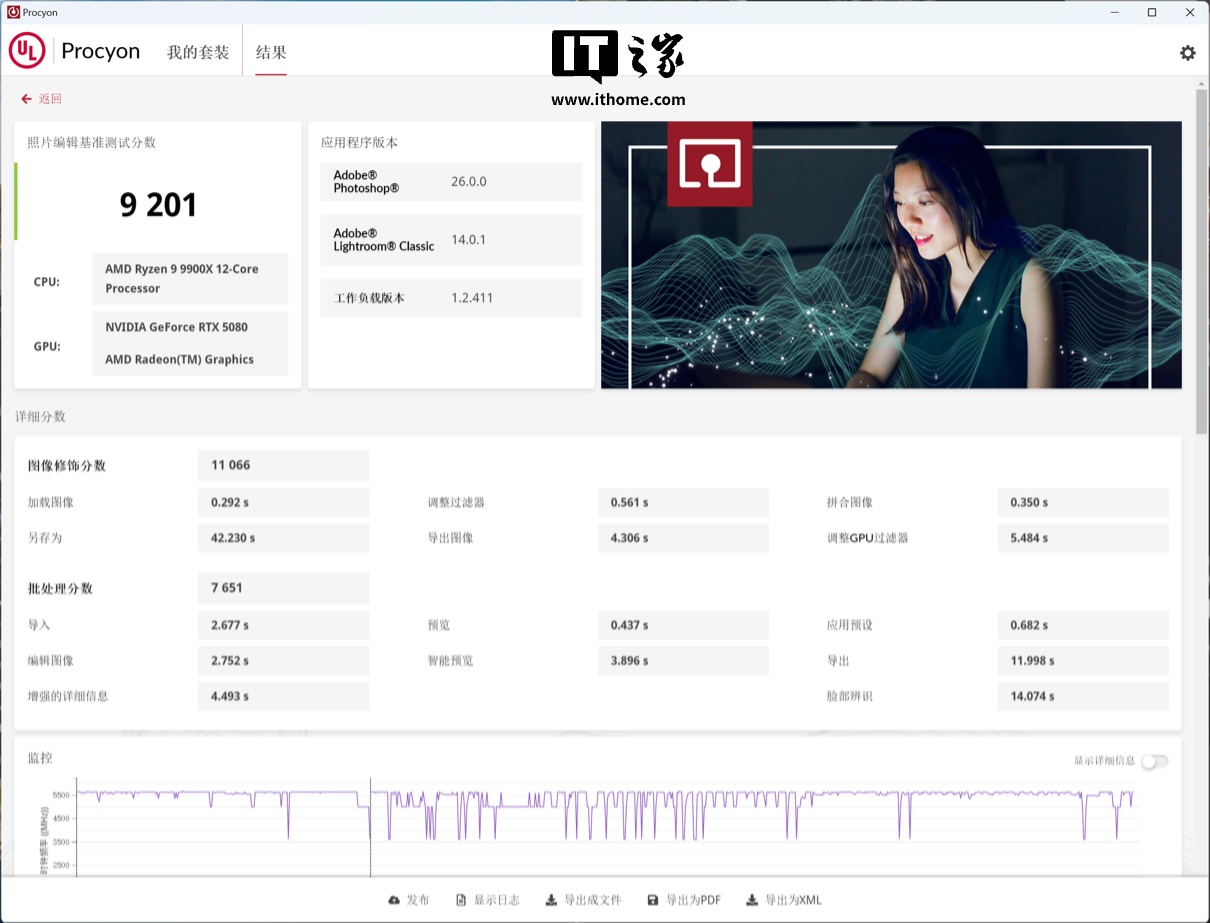Switch to the 我的套装 tab
This screenshot has height=923, width=1210.
(x=198, y=52)
